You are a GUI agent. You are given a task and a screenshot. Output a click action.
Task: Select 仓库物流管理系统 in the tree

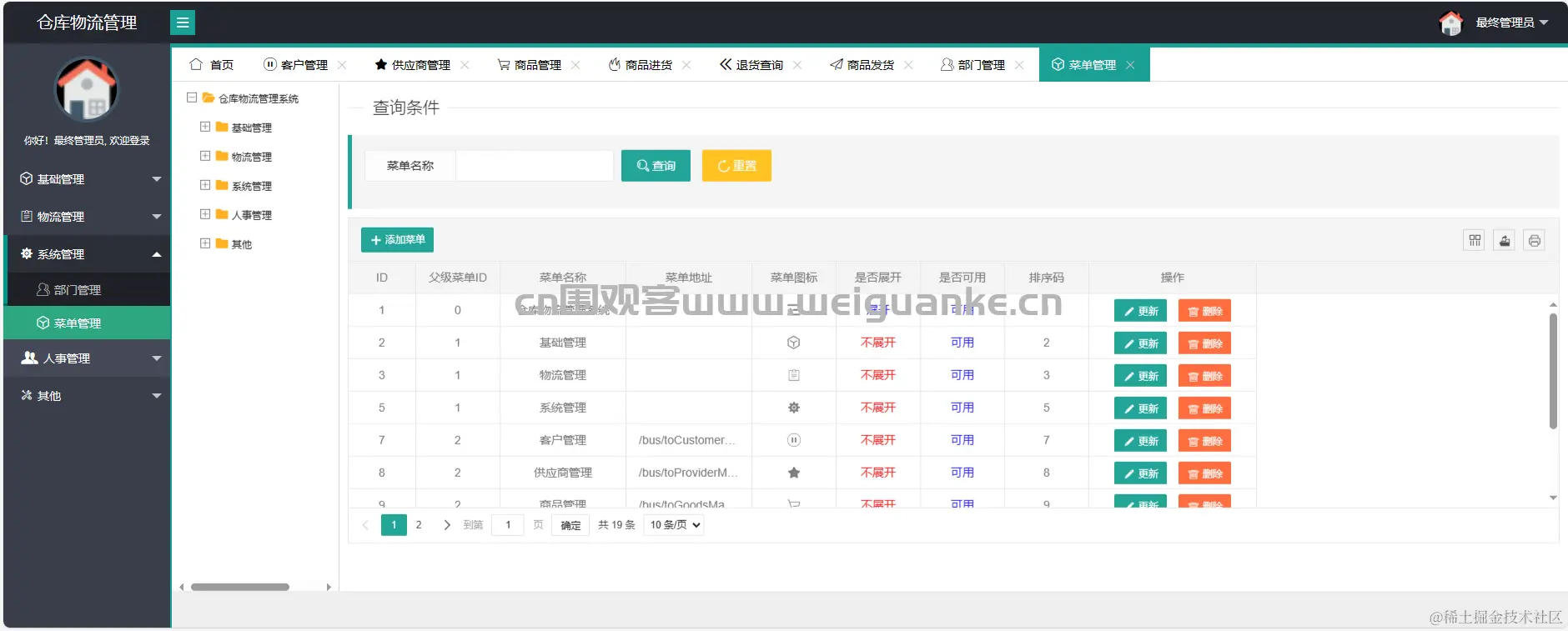(258, 98)
